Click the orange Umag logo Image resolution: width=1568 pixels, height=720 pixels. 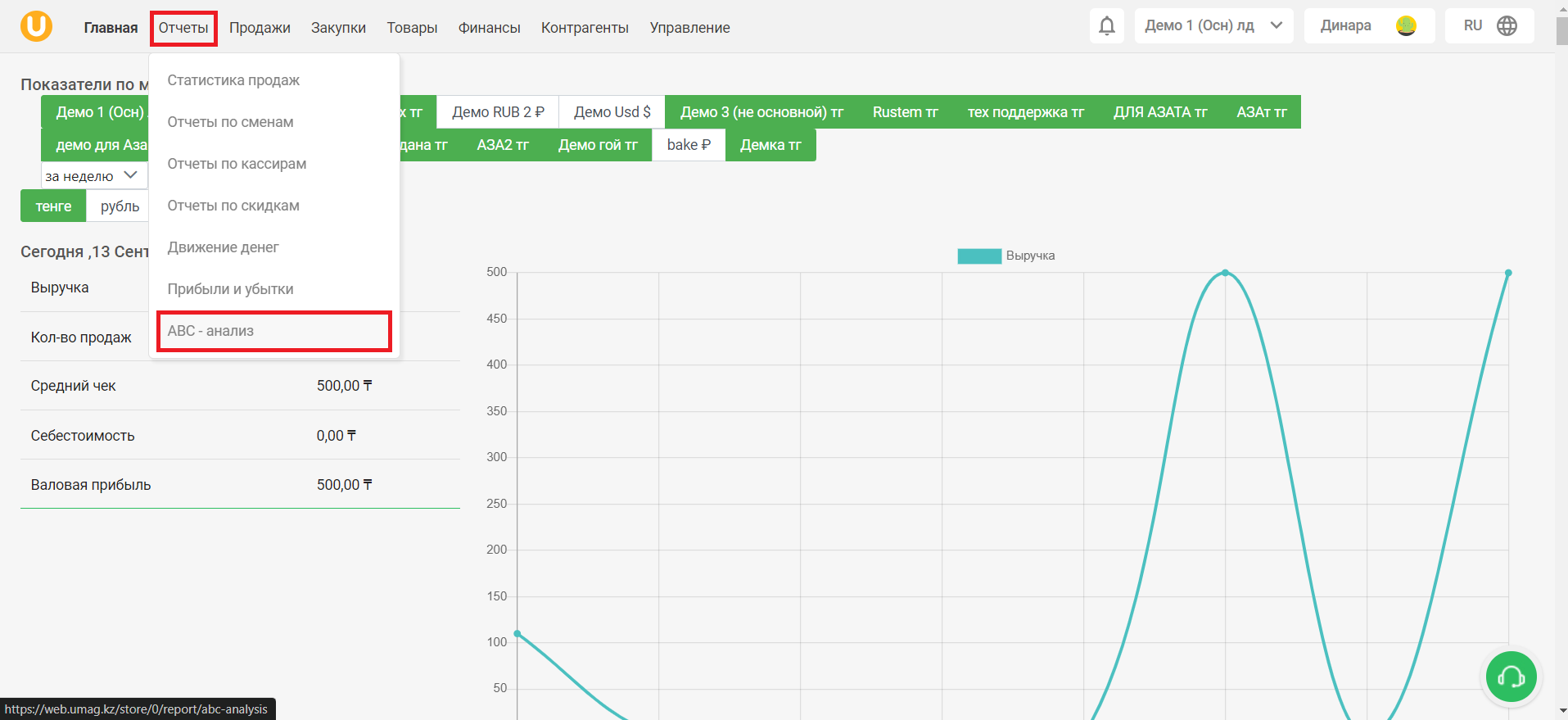pyautogui.click(x=36, y=26)
